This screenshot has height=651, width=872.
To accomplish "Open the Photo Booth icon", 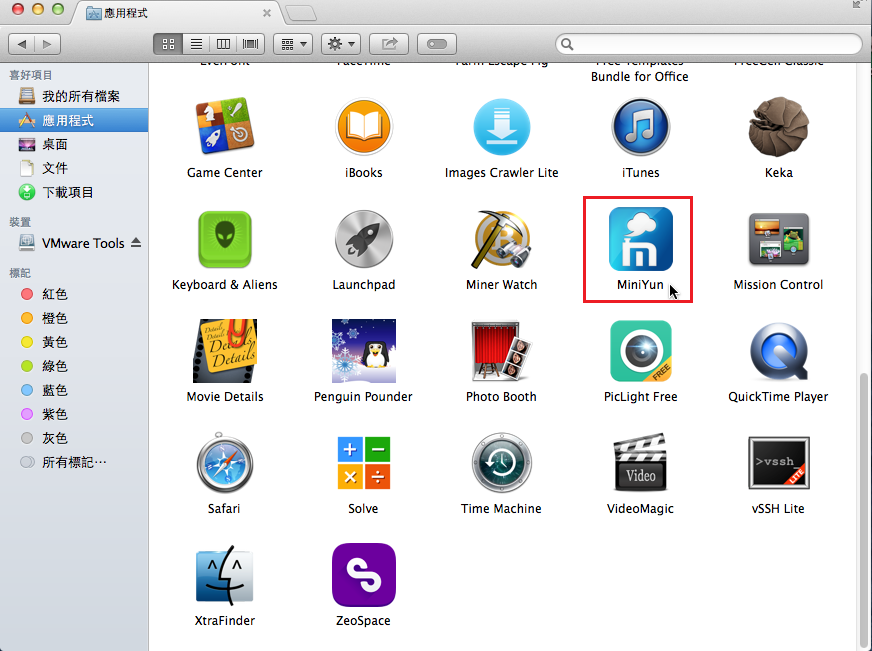I will [502, 351].
